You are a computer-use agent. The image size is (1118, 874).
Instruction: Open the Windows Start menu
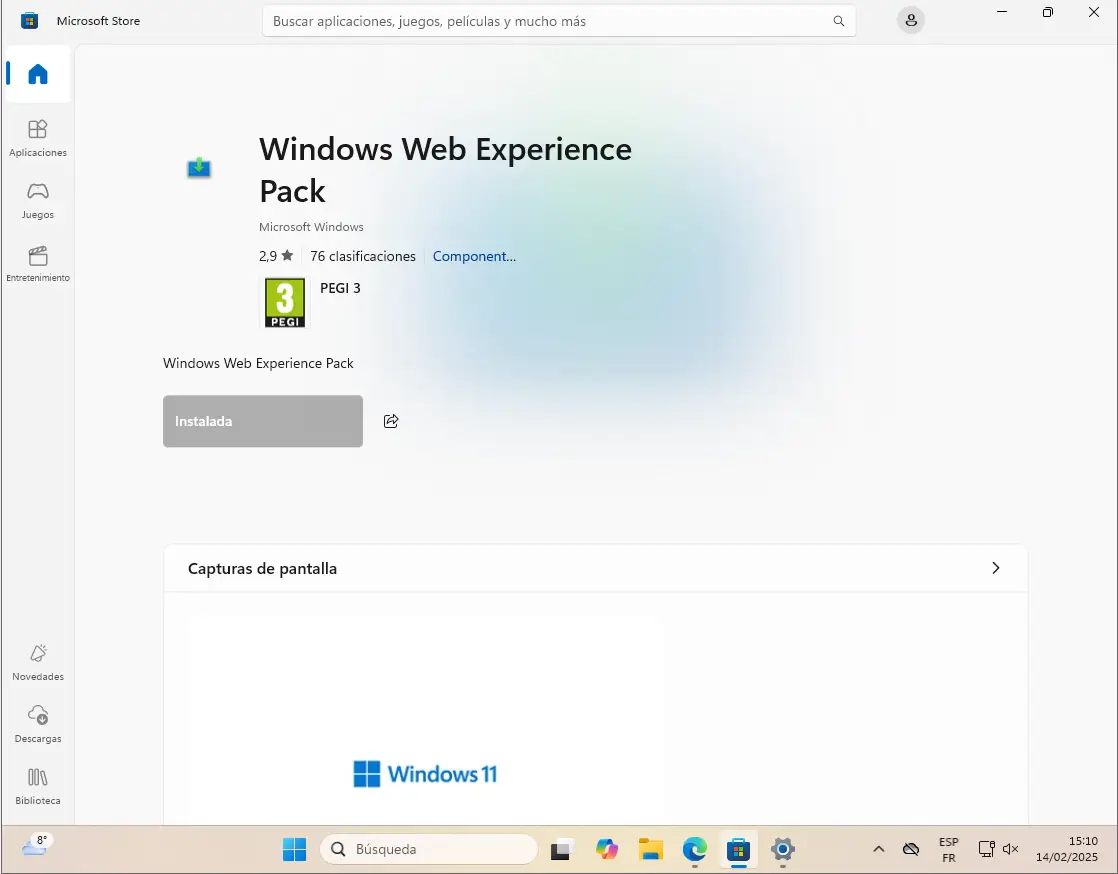pos(294,849)
